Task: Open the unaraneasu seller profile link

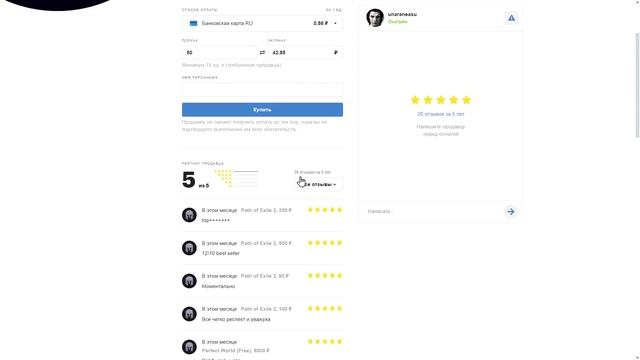Action: click(x=402, y=14)
